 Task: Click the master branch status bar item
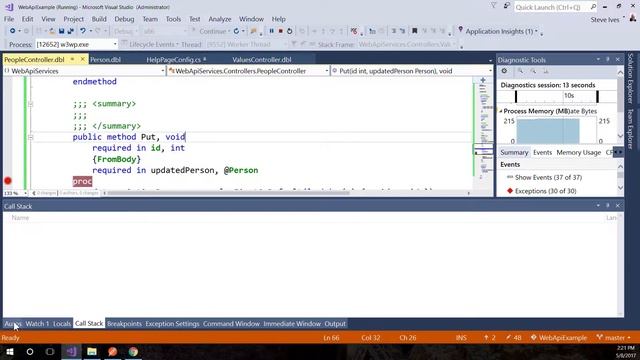[x=613, y=338]
